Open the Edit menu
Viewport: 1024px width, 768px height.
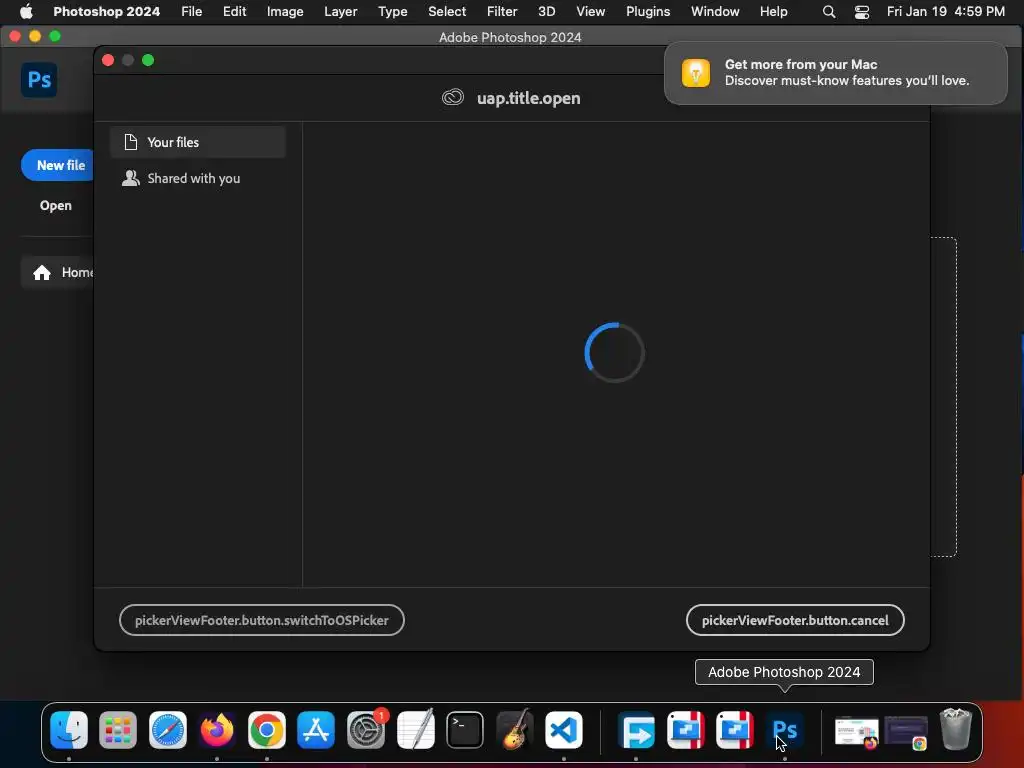[234, 11]
